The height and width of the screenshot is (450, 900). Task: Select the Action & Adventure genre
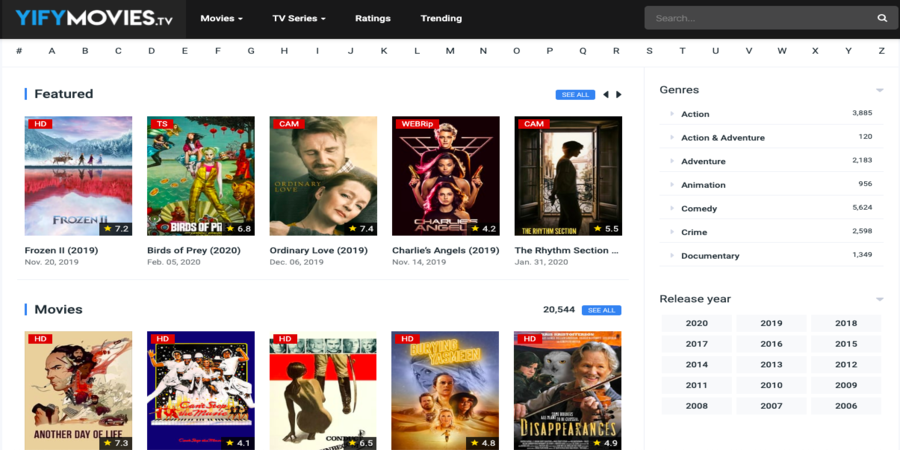[723, 138]
